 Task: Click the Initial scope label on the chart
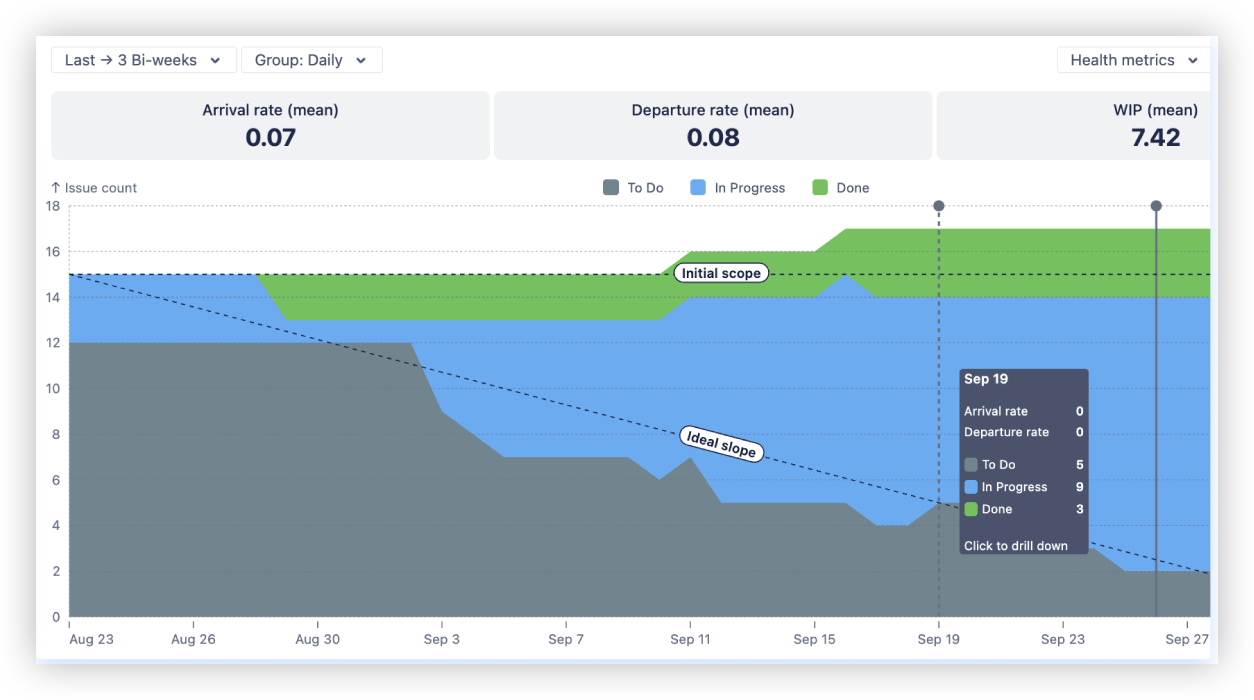click(721, 273)
